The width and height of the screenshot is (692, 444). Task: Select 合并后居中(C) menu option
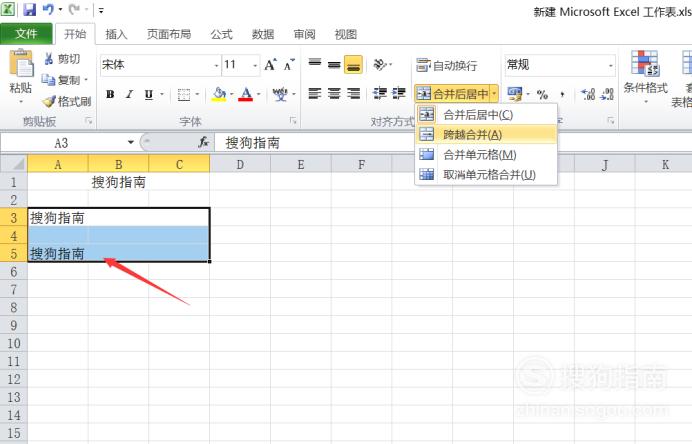[486, 115]
